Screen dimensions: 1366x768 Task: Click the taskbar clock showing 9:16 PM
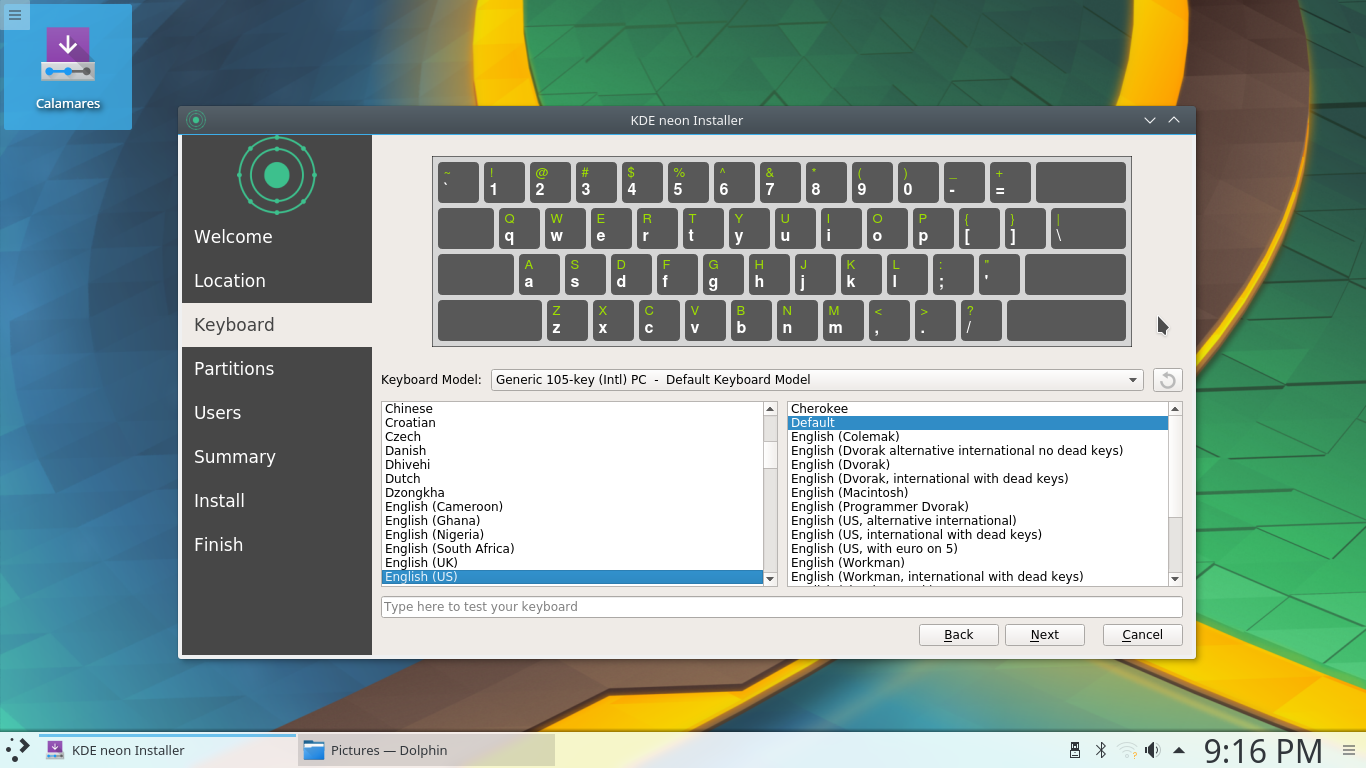click(x=1262, y=750)
